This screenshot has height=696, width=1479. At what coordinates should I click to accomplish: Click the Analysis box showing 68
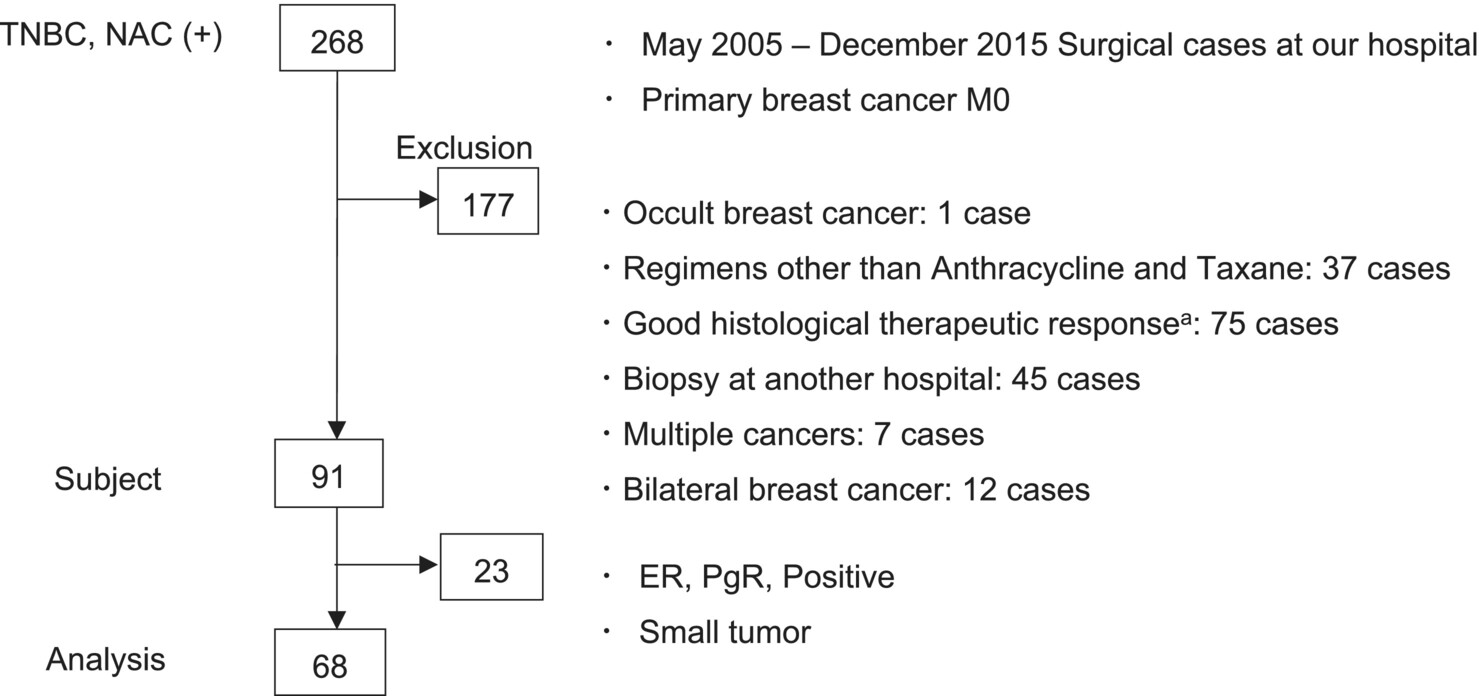pyautogui.click(x=330, y=664)
